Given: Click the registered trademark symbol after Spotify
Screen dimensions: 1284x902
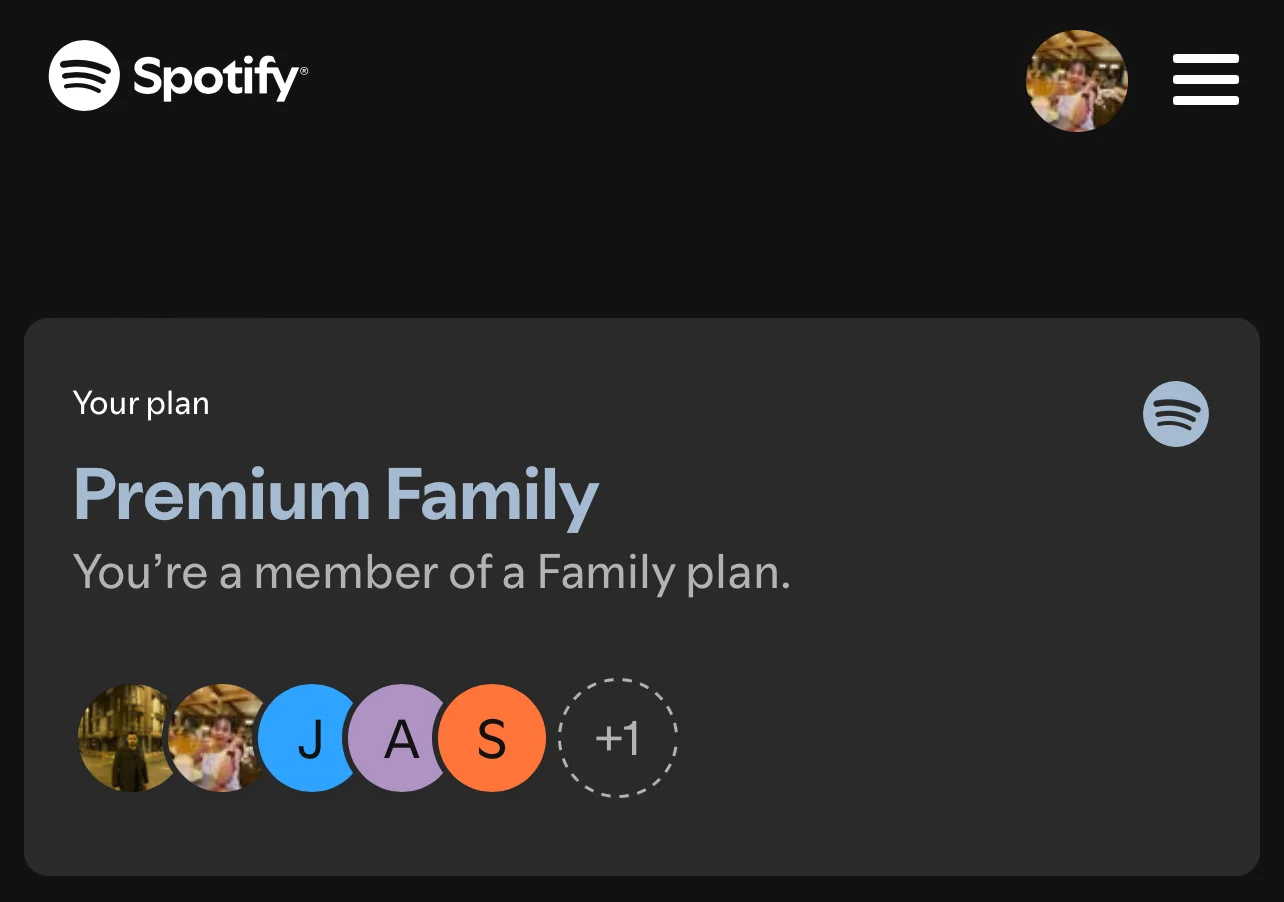Looking at the screenshot, I should pos(303,71).
